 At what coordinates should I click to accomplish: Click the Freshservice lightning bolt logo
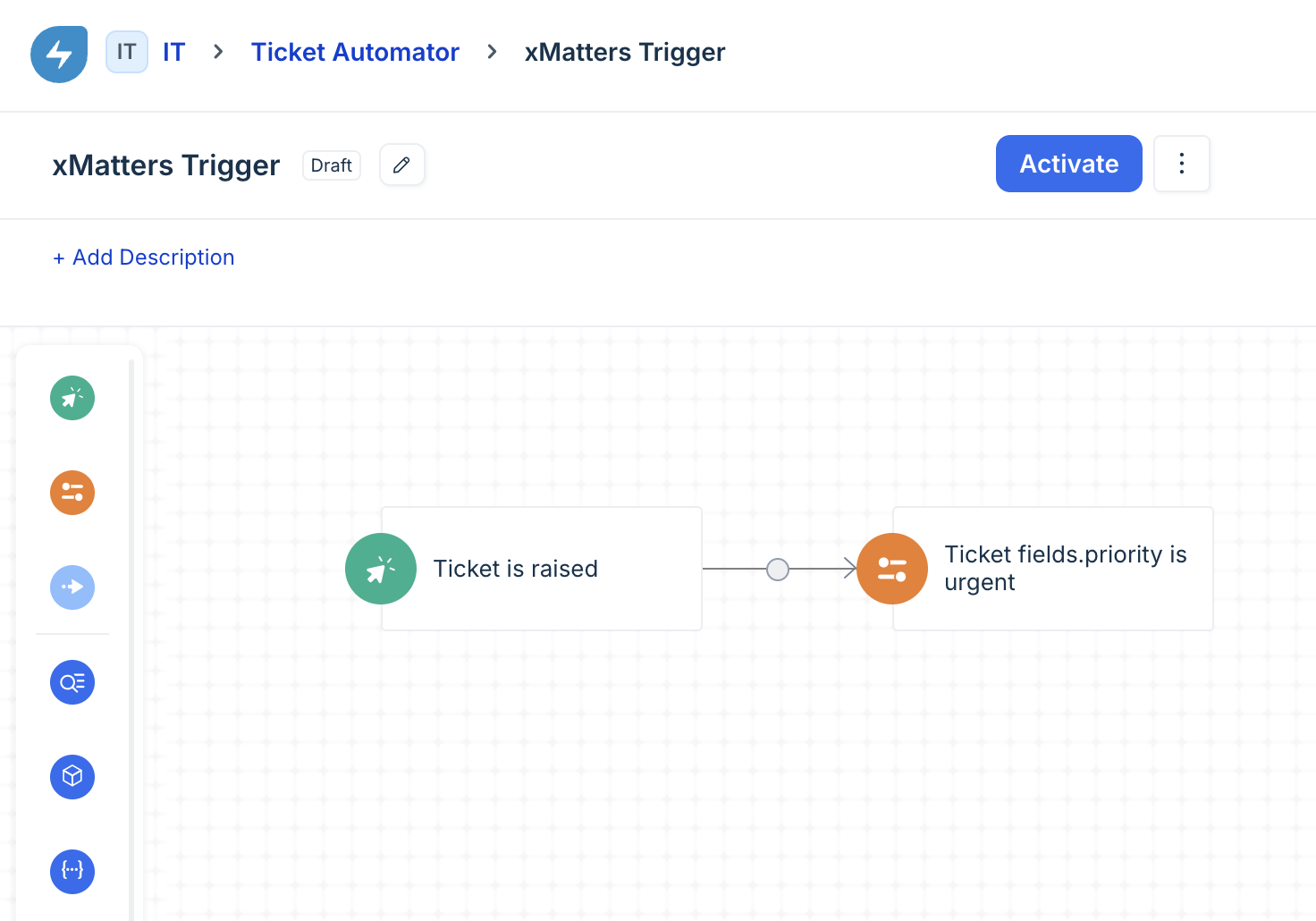click(59, 54)
